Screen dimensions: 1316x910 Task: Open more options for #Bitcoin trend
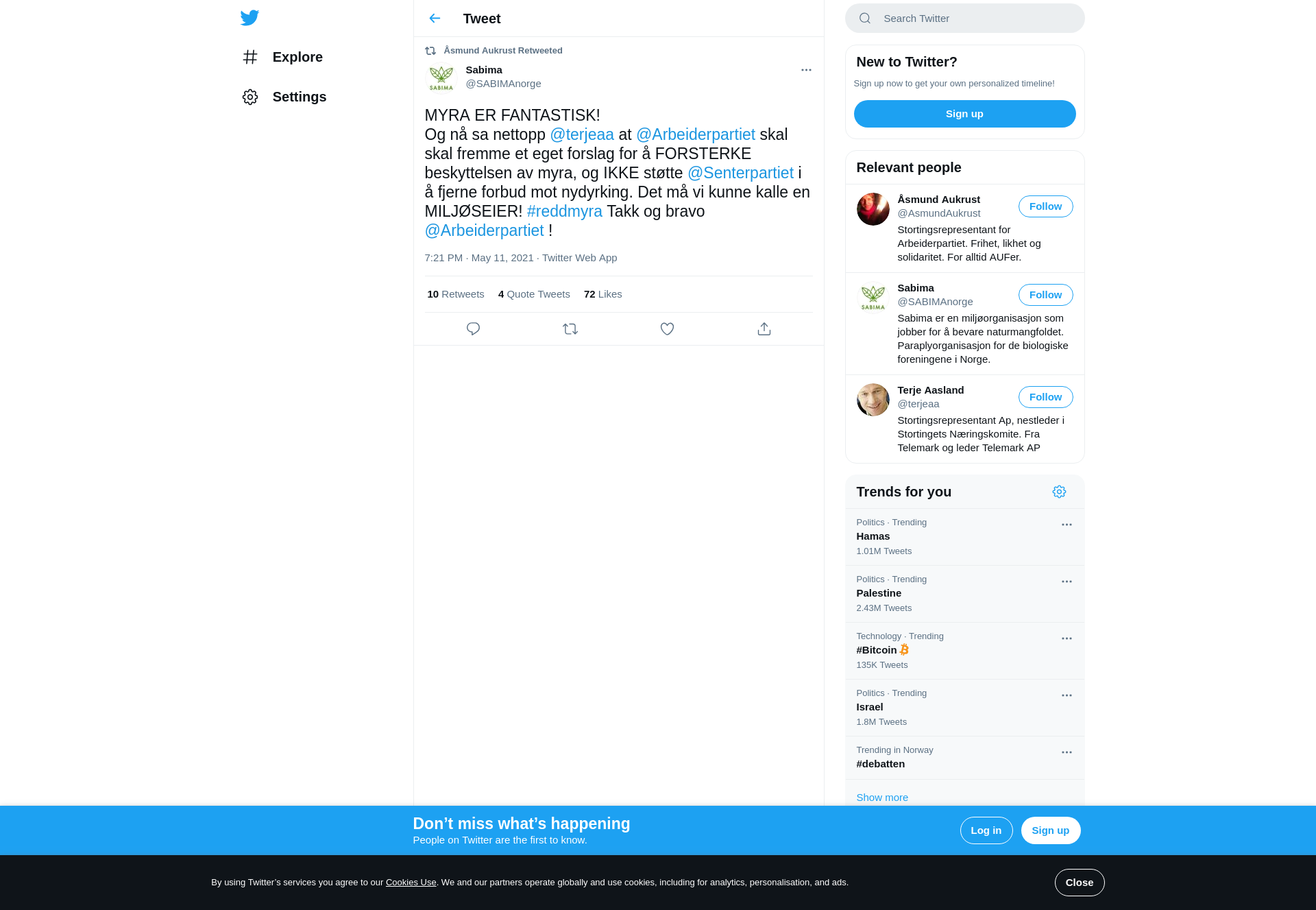coord(1067,638)
